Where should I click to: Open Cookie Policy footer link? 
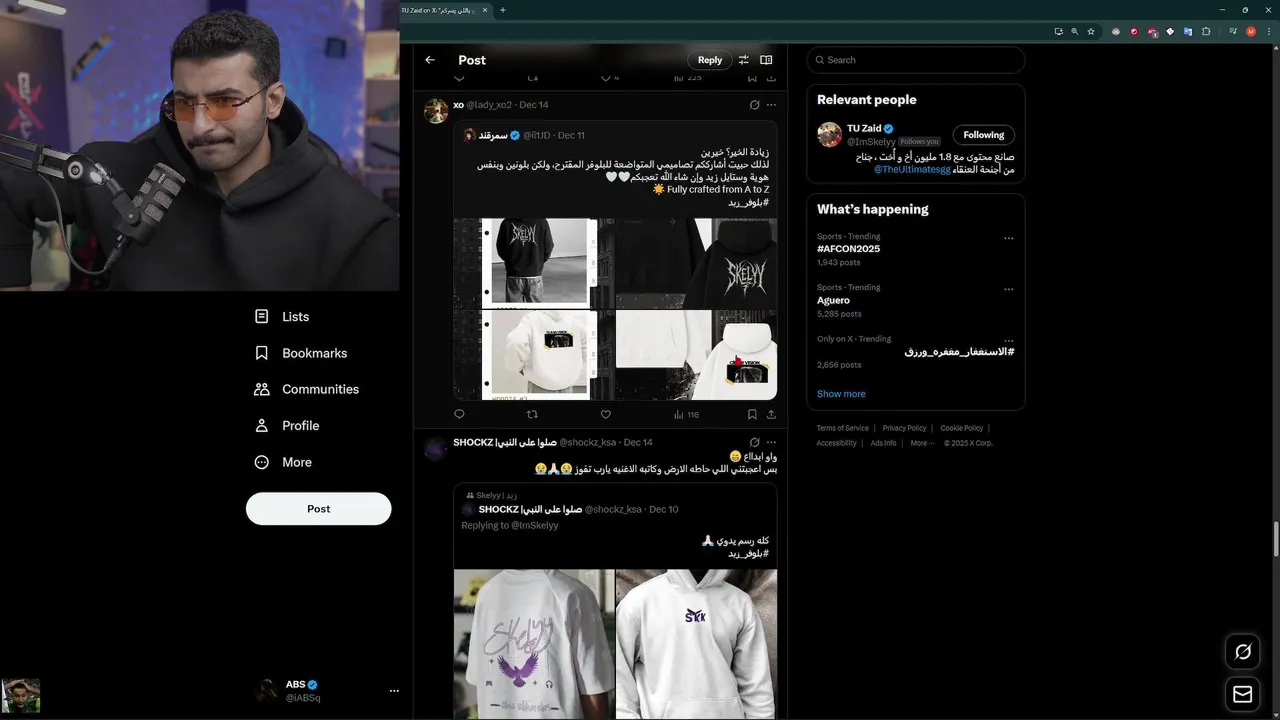click(961, 428)
